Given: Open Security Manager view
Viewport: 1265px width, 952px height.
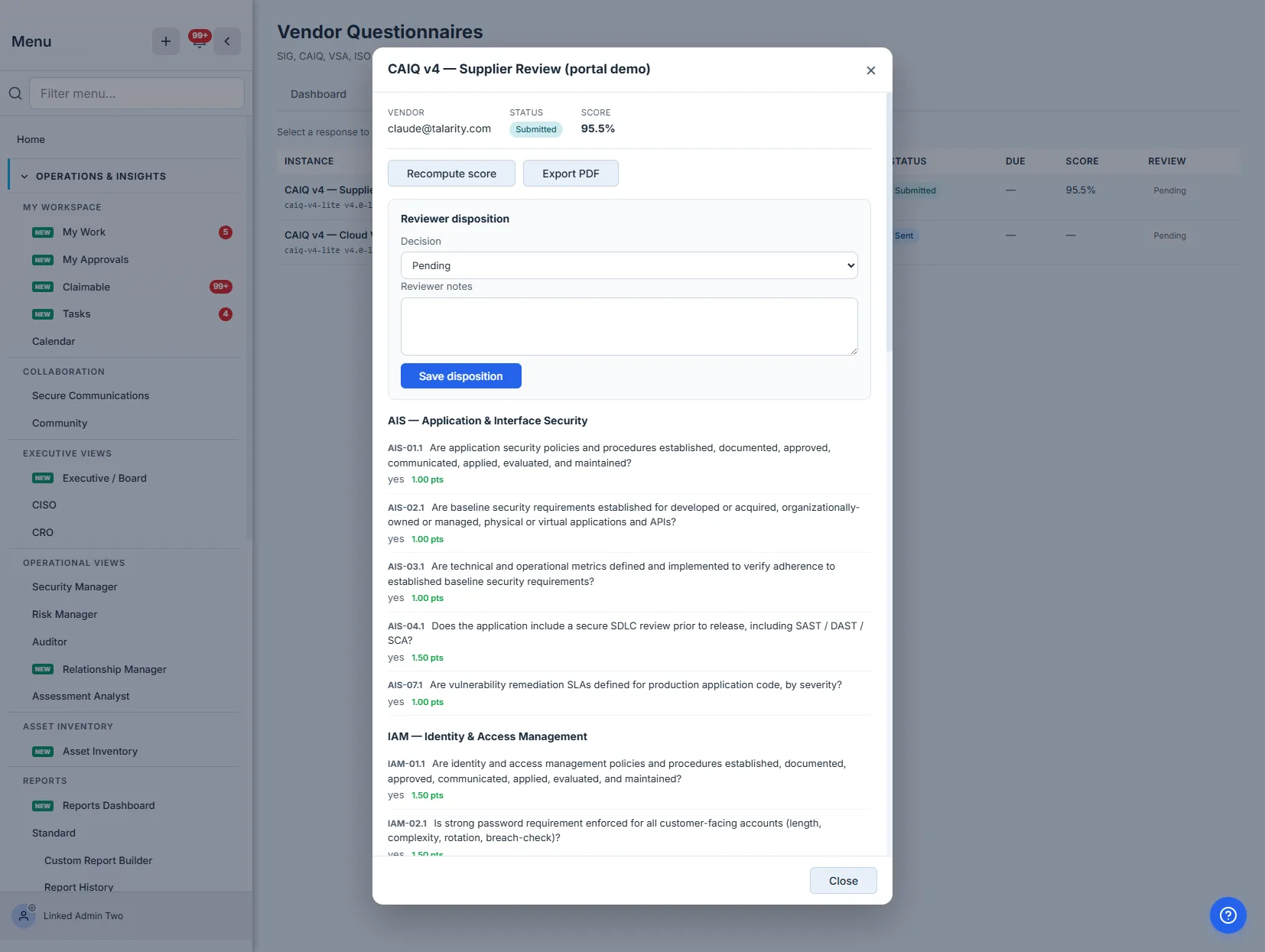Looking at the screenshot, I should pyautogui.click(x=75, y=587).
